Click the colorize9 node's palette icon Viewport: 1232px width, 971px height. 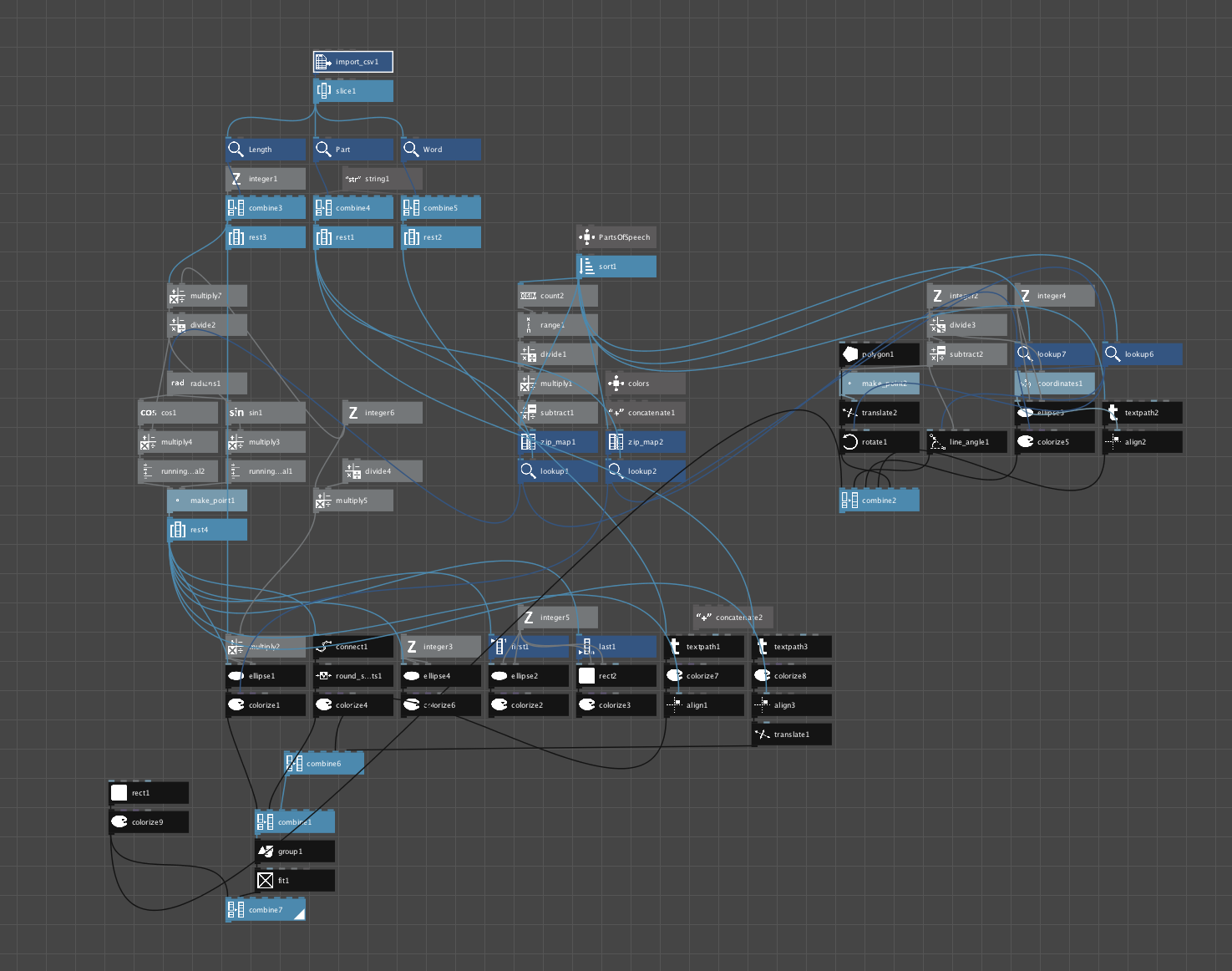(119, 822)
